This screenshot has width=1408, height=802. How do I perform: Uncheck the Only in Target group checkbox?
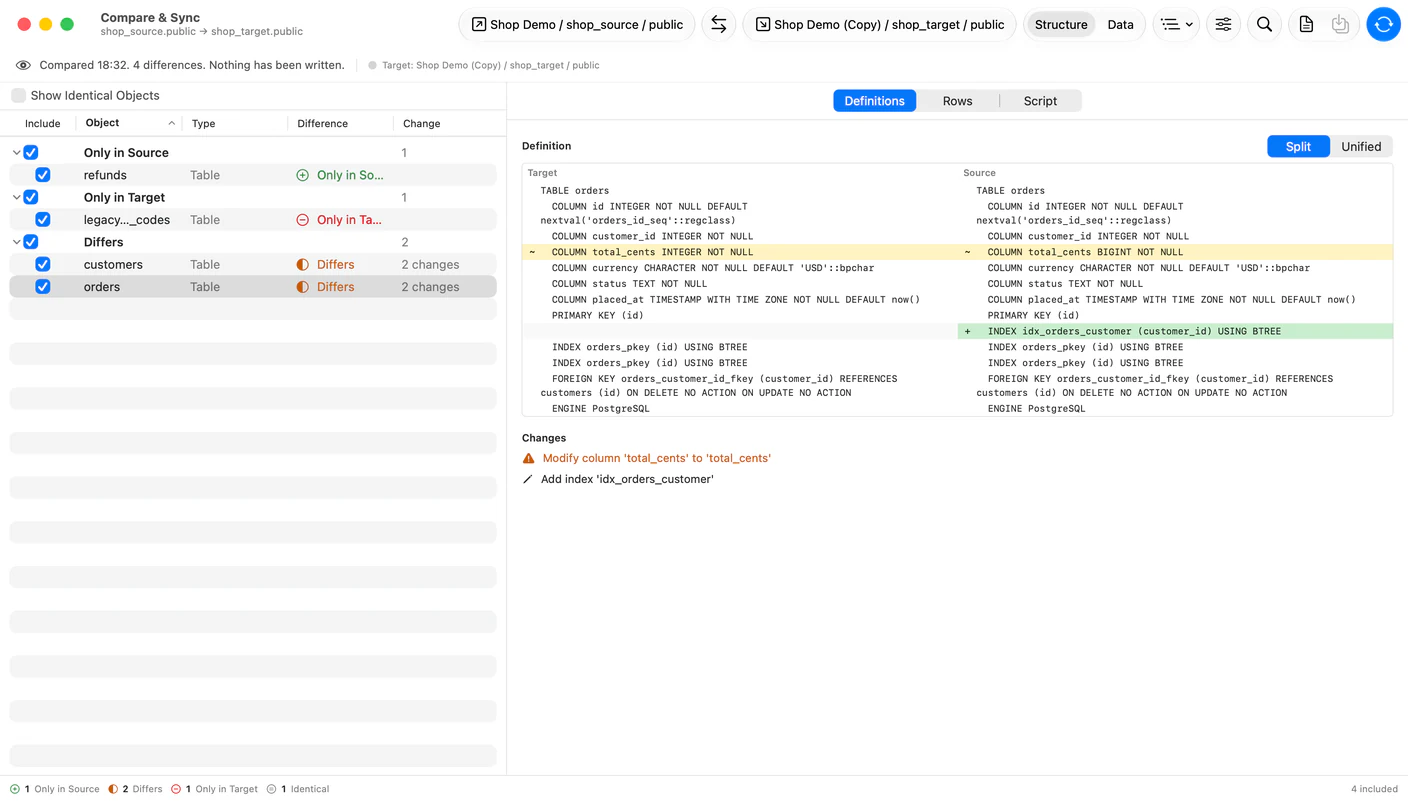coord(31,198)
